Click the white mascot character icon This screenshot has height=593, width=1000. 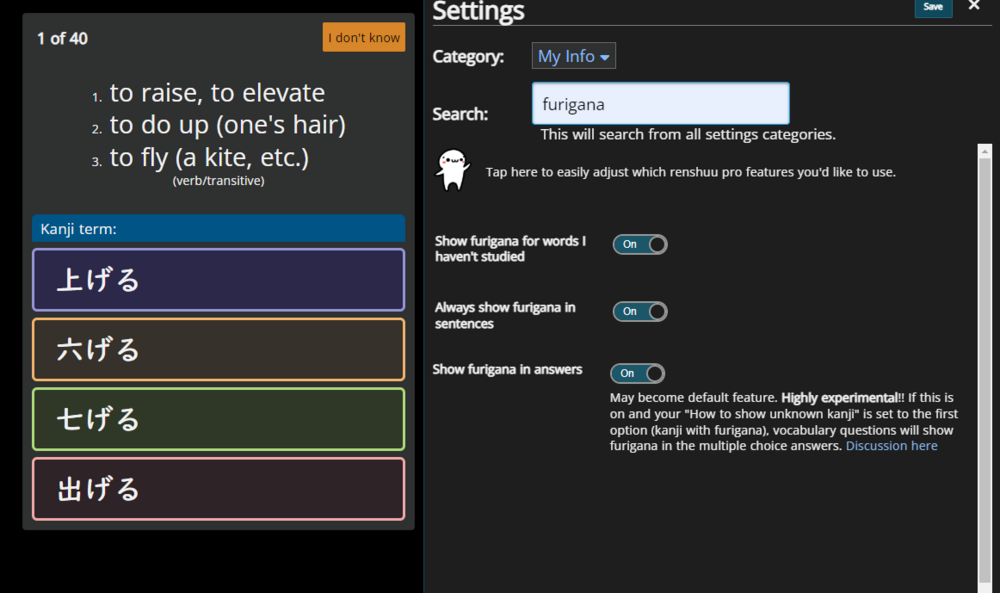(x=452, y=169)
